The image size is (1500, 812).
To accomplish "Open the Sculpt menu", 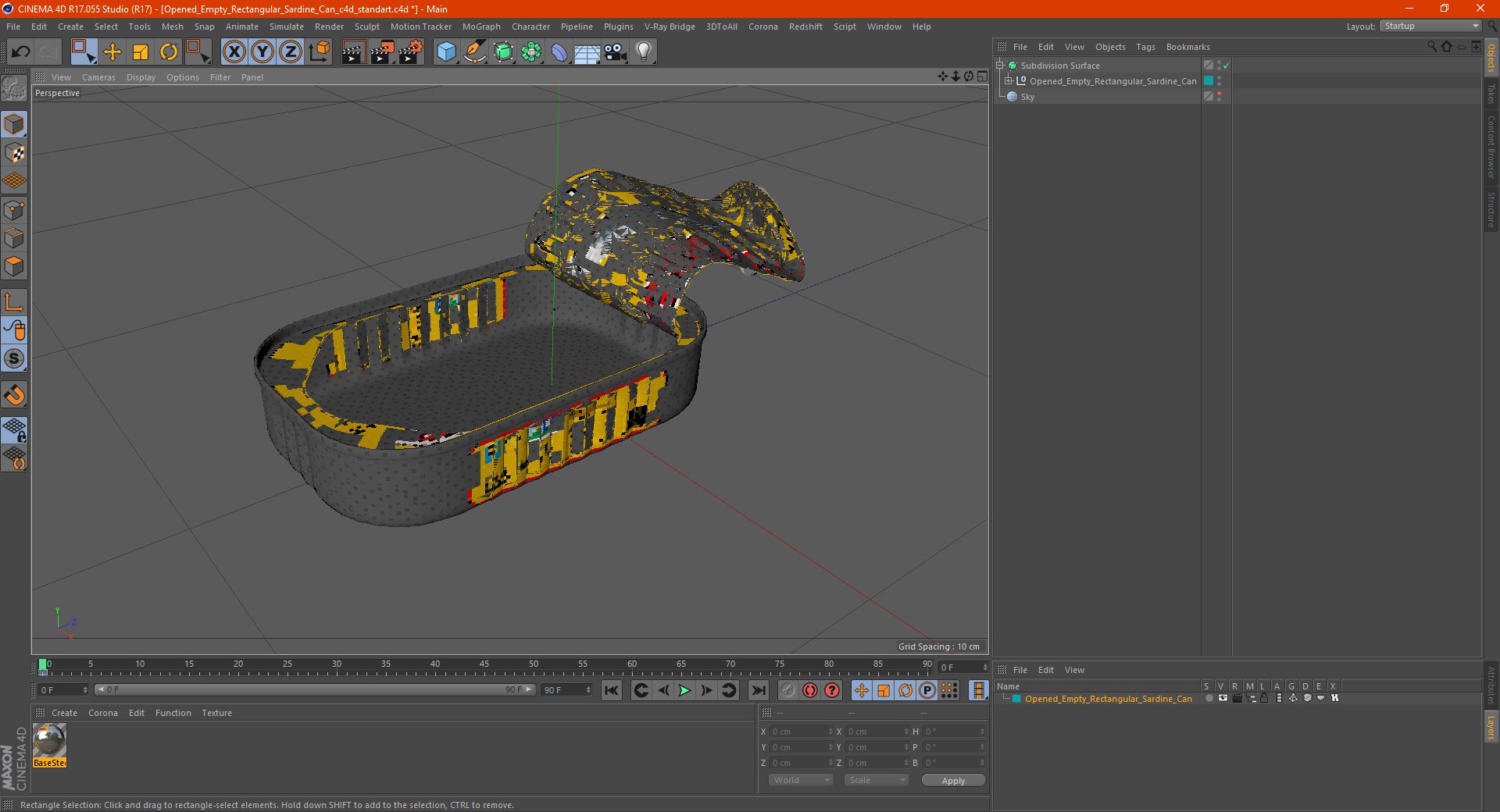I will point(366,27).
